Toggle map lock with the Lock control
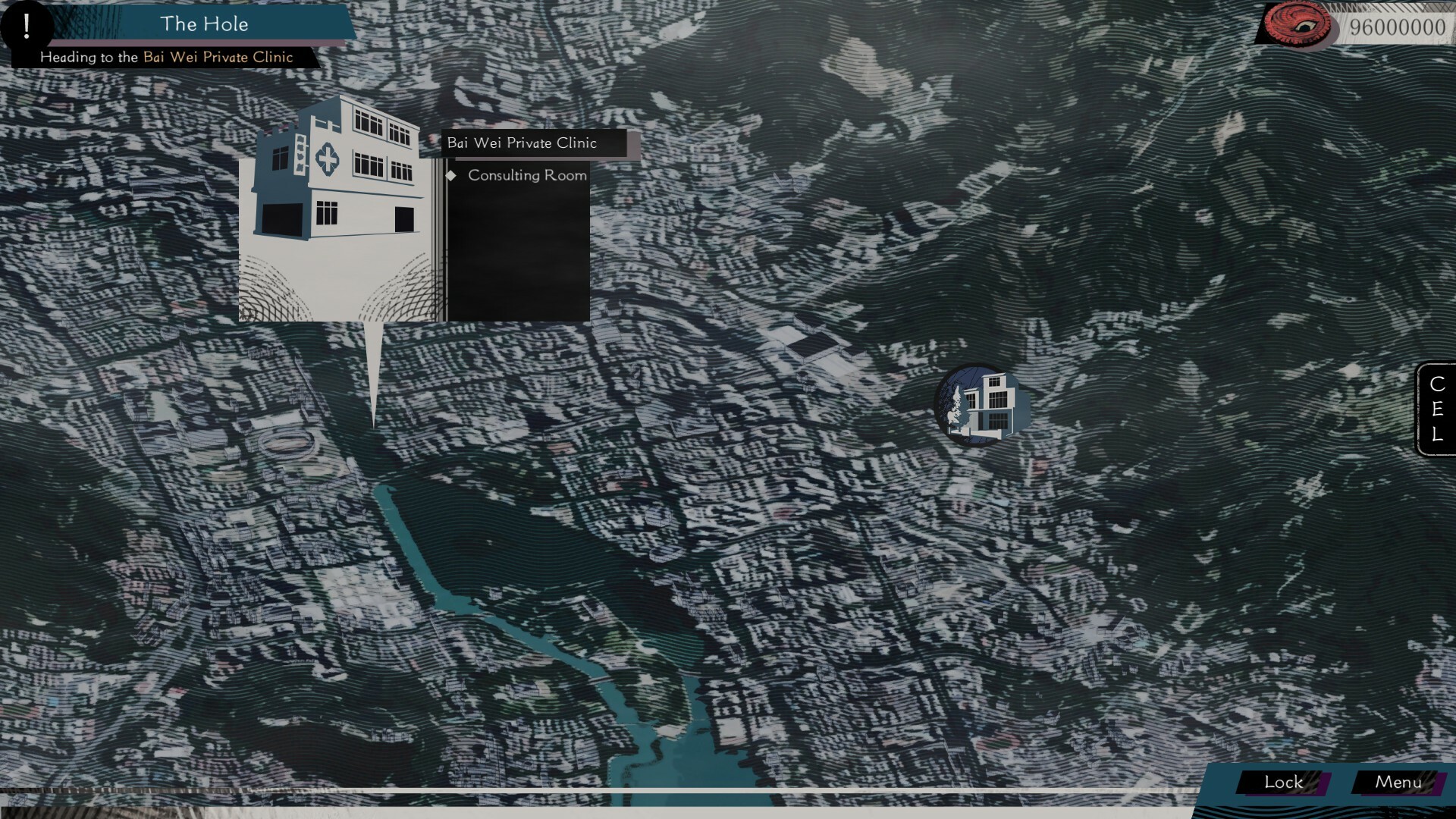 pyautogui.click(x=1283, y=782)
